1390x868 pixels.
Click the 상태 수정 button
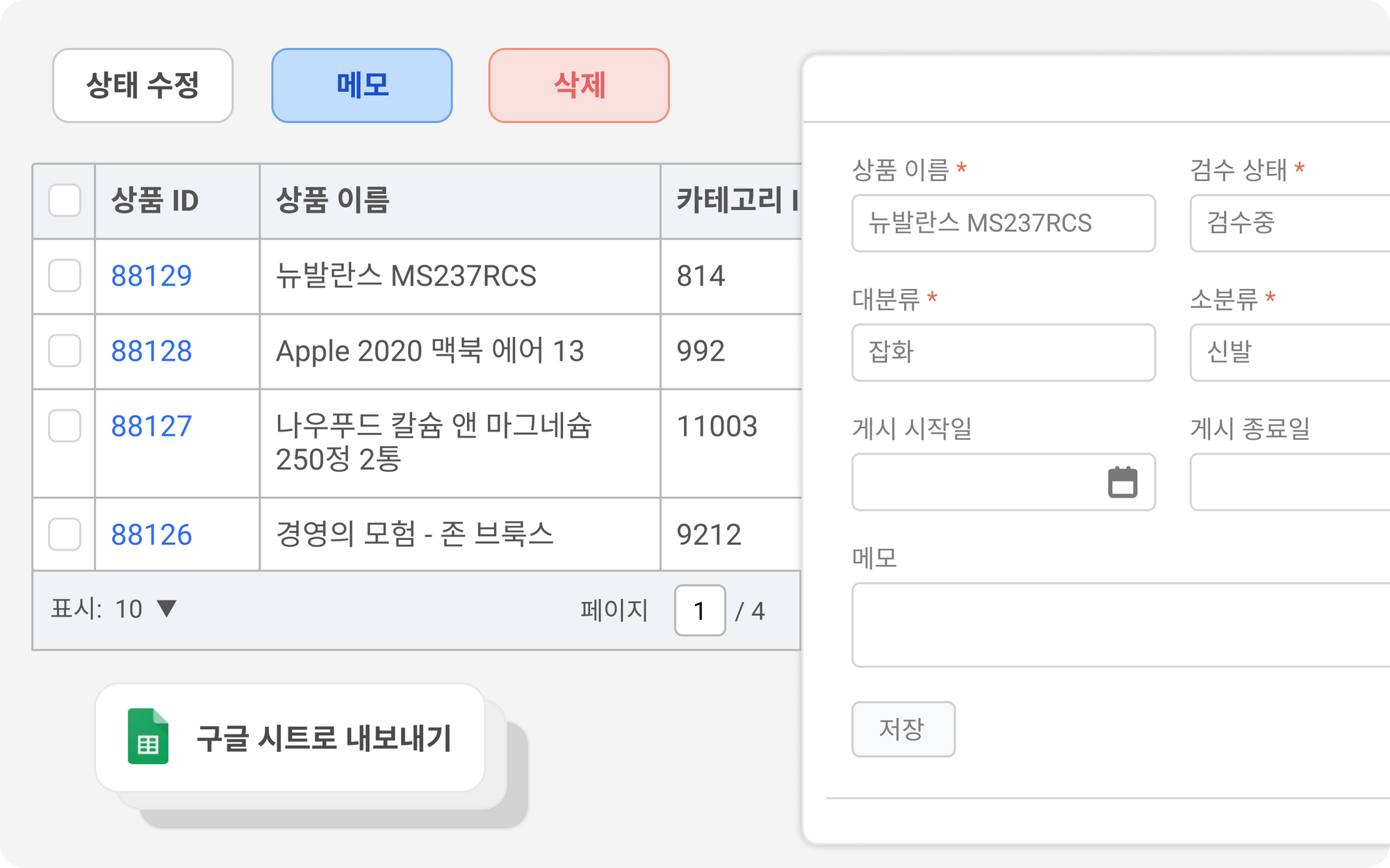coord(143,85)
